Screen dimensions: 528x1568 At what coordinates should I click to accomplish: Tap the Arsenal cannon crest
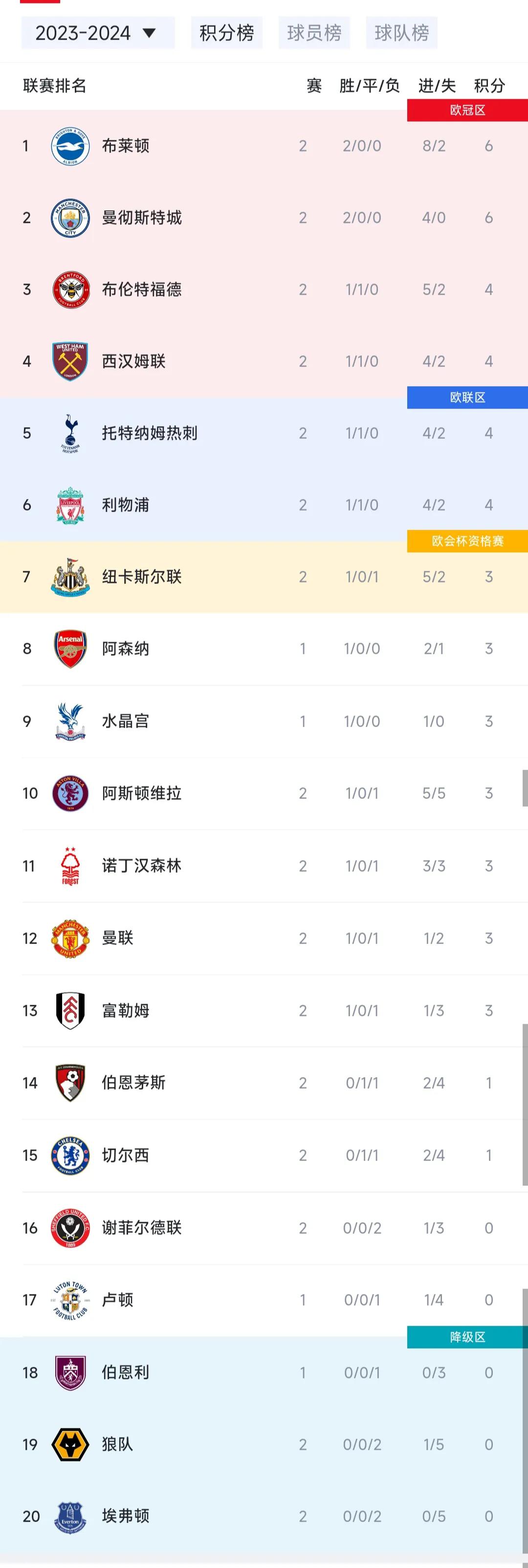(70, 649)
